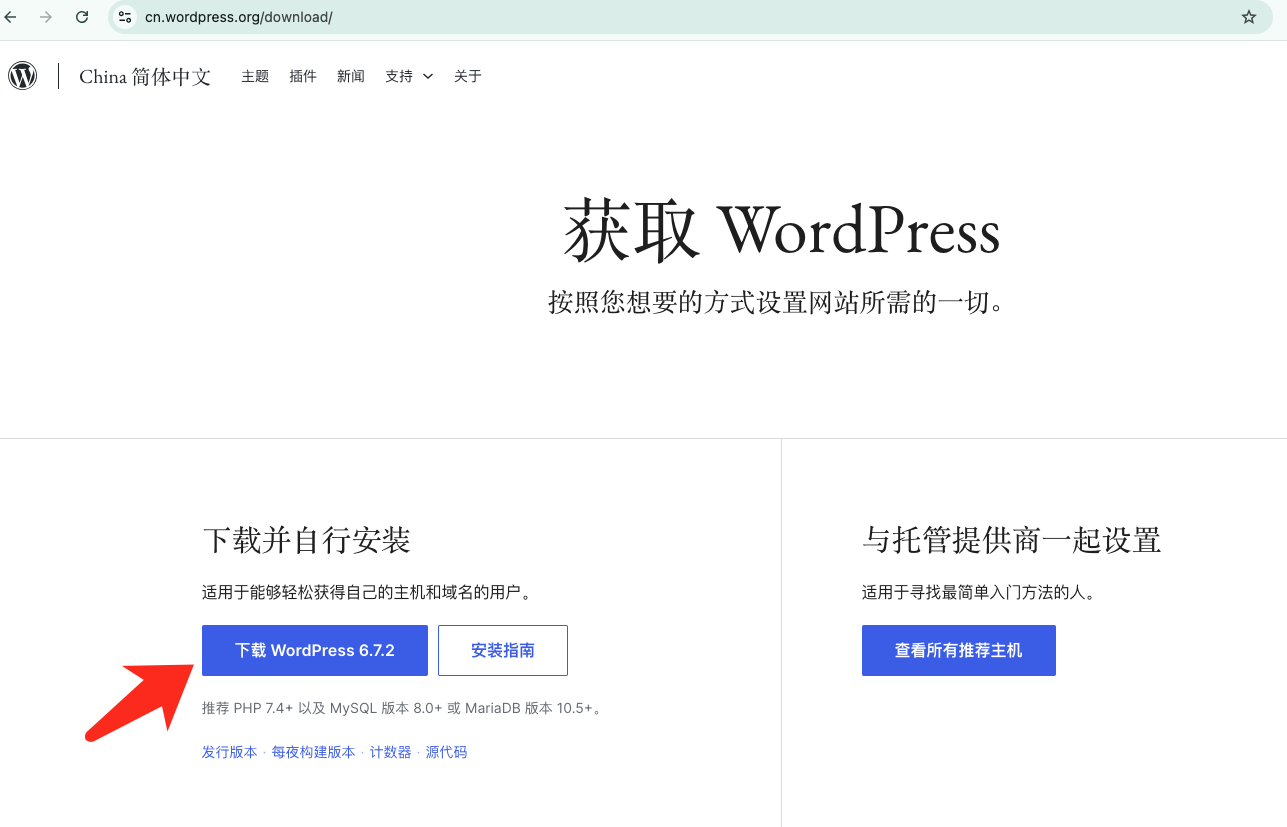Click the browser forward arrow
1287x827 pixels.
tap(46, 17)
